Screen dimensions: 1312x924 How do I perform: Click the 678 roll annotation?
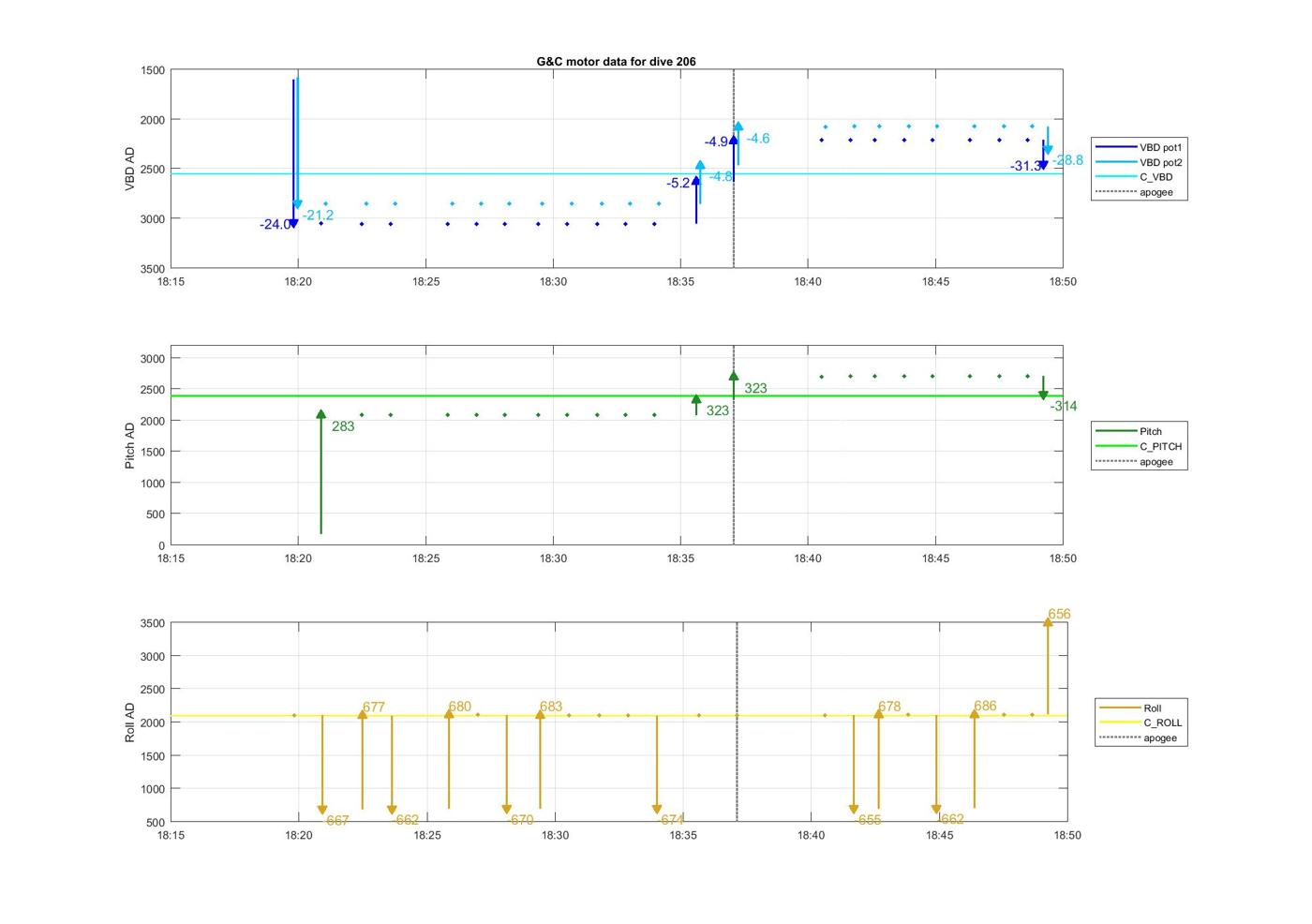point(889,707)
